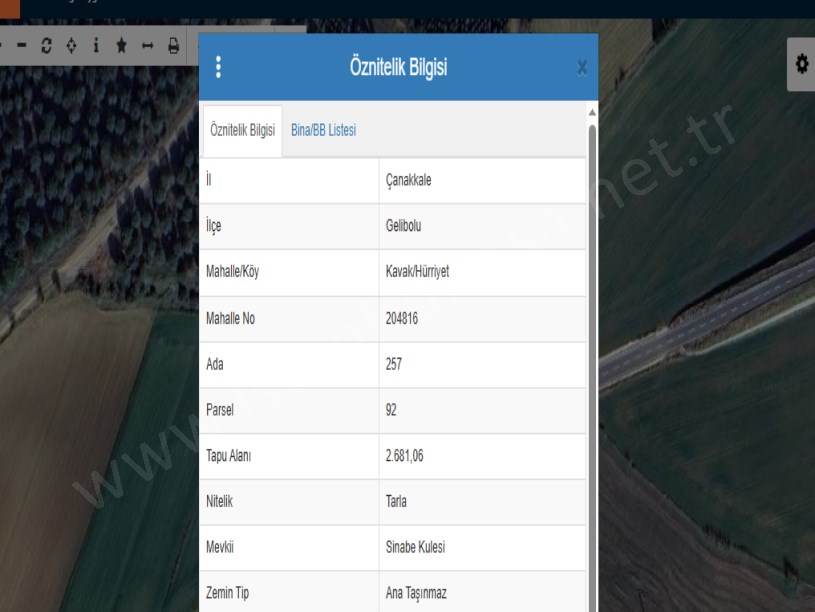Open three-dot menu in Öznitelik Bilgisi header
This screenshot has height=612, width=815.
[x=219, y=67]
